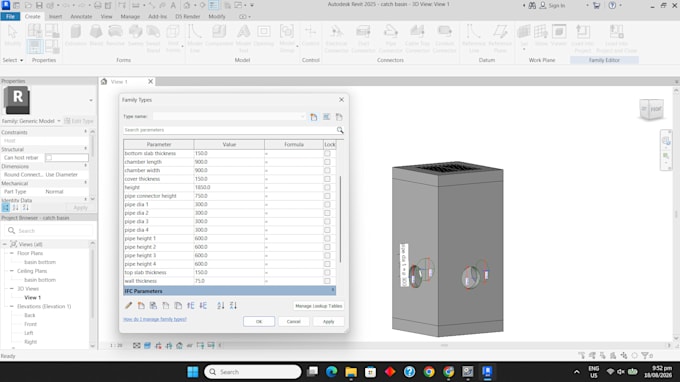
Task: Click the Search parameters field
Action: click(x=229, y=130)
